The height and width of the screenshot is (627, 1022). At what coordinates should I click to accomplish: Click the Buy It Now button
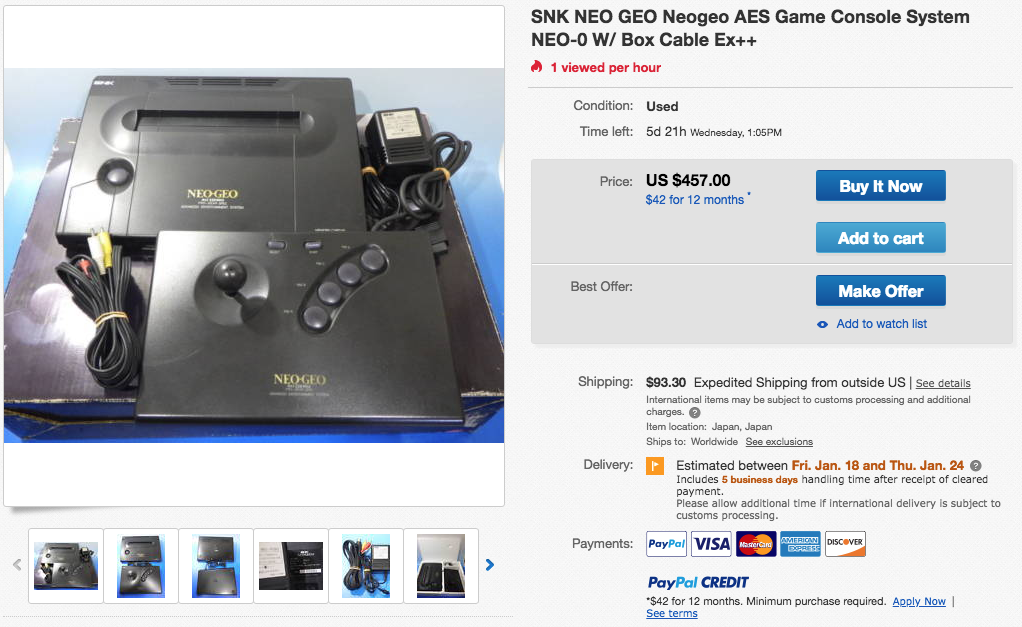point(881,186)
